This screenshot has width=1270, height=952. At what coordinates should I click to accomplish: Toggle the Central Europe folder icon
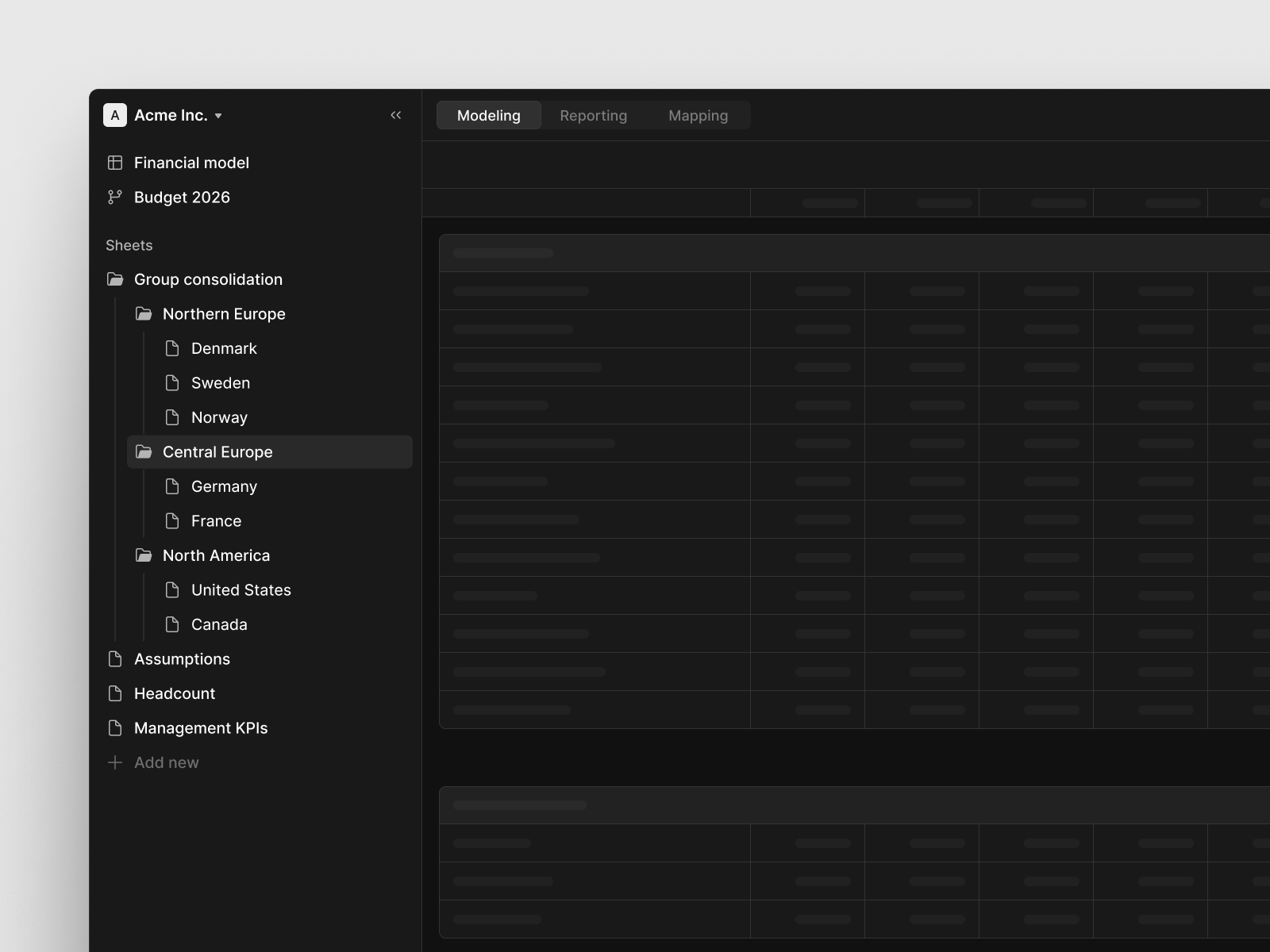[144, 451]
